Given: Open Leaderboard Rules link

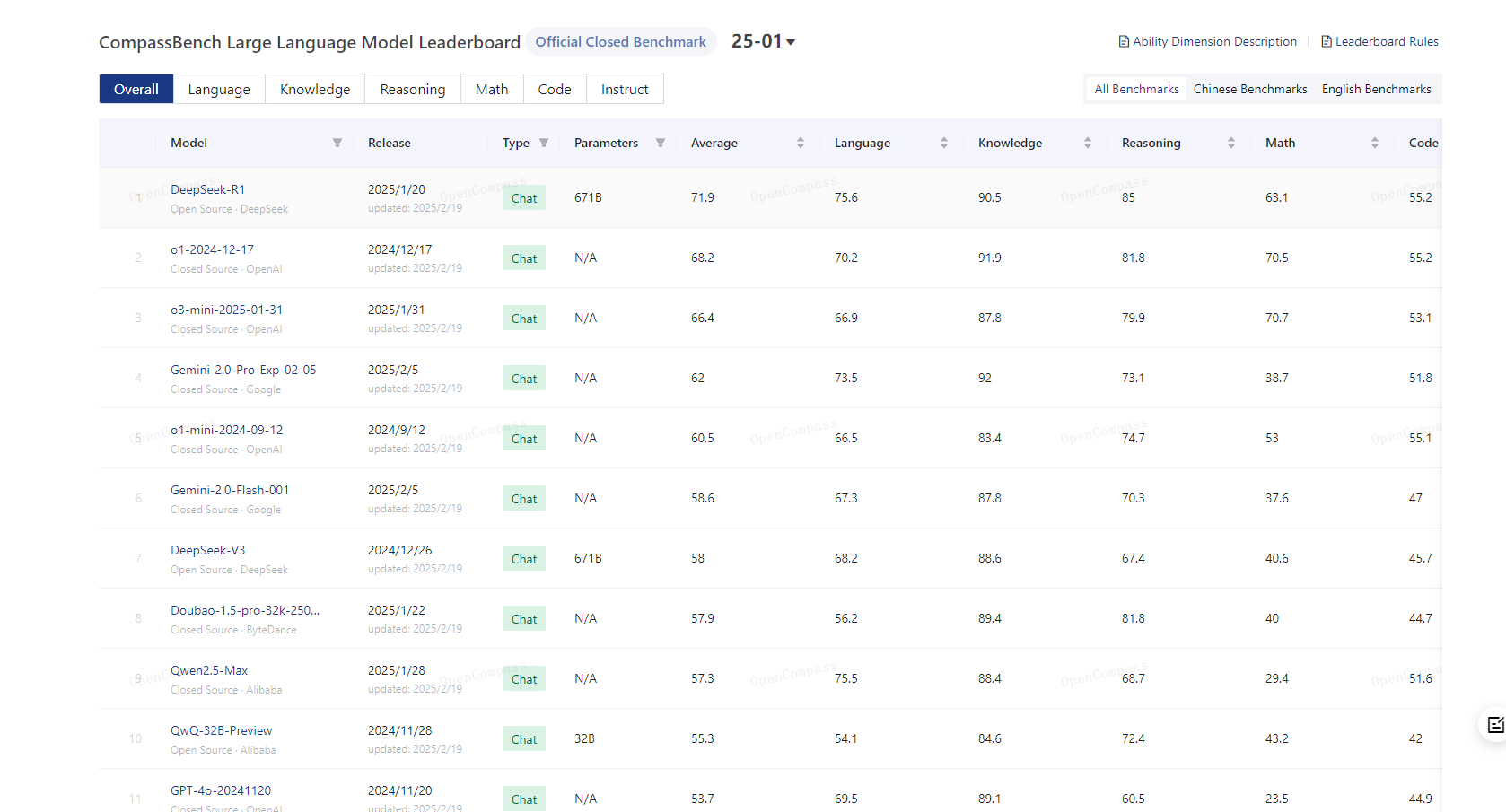Looking at the screenshot, I should (x=1379, y=41).
